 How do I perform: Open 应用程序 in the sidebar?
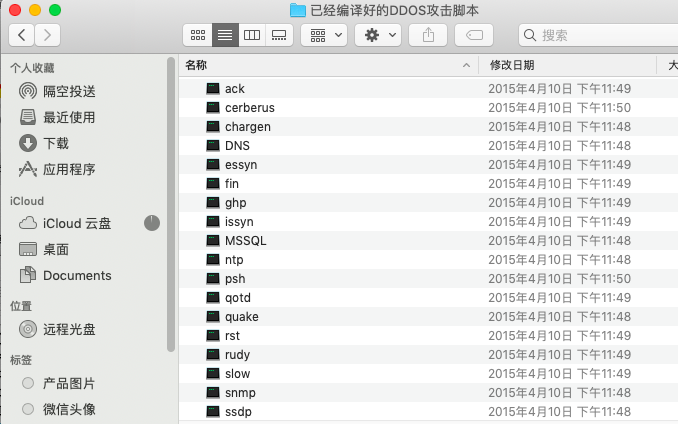coord(57,169)
